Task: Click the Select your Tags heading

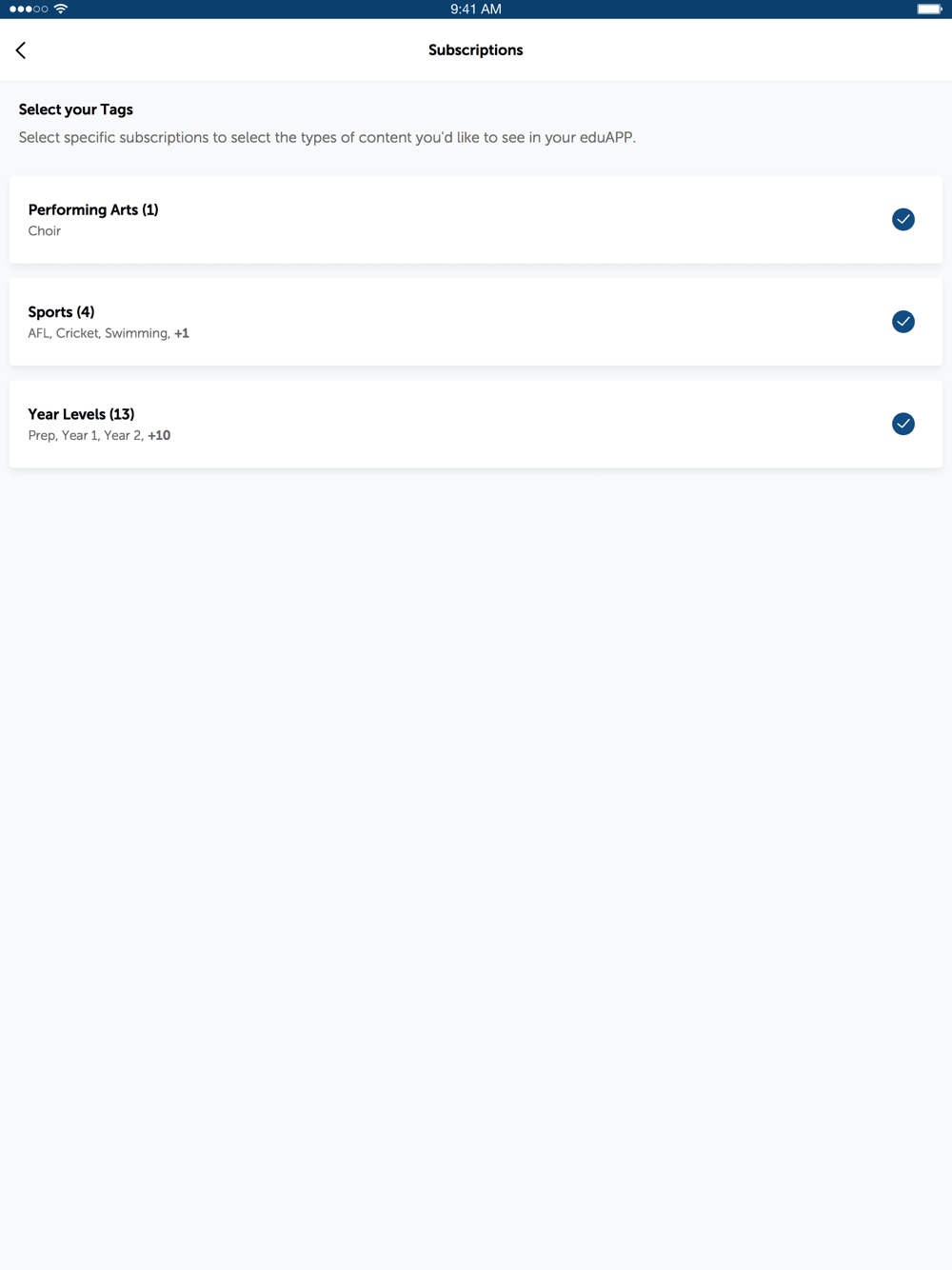Action: 76,109
